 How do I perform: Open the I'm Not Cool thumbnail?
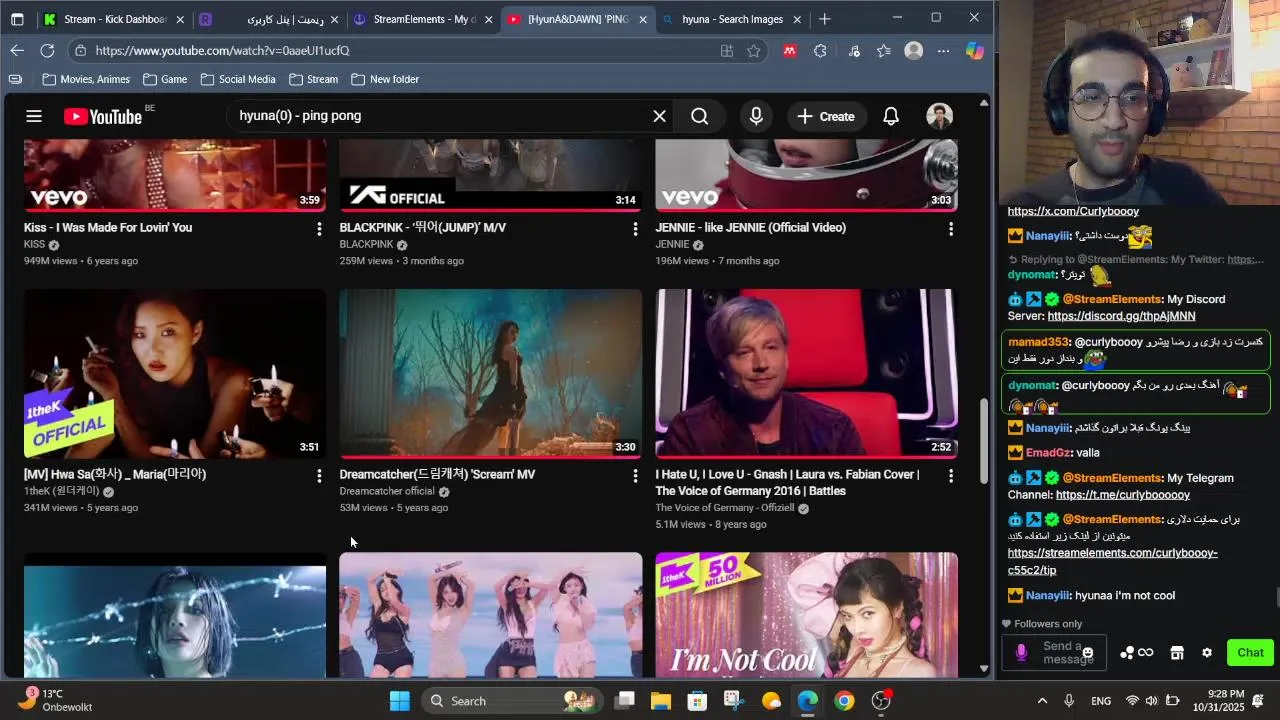pyautogui.click(x=807, y=615)
